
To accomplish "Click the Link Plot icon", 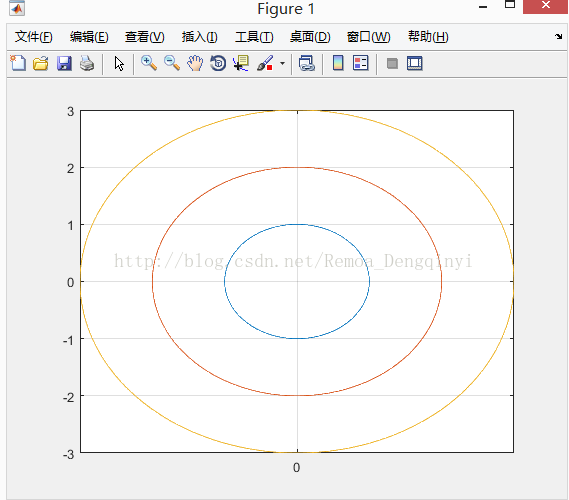I will tap(307, 63).
